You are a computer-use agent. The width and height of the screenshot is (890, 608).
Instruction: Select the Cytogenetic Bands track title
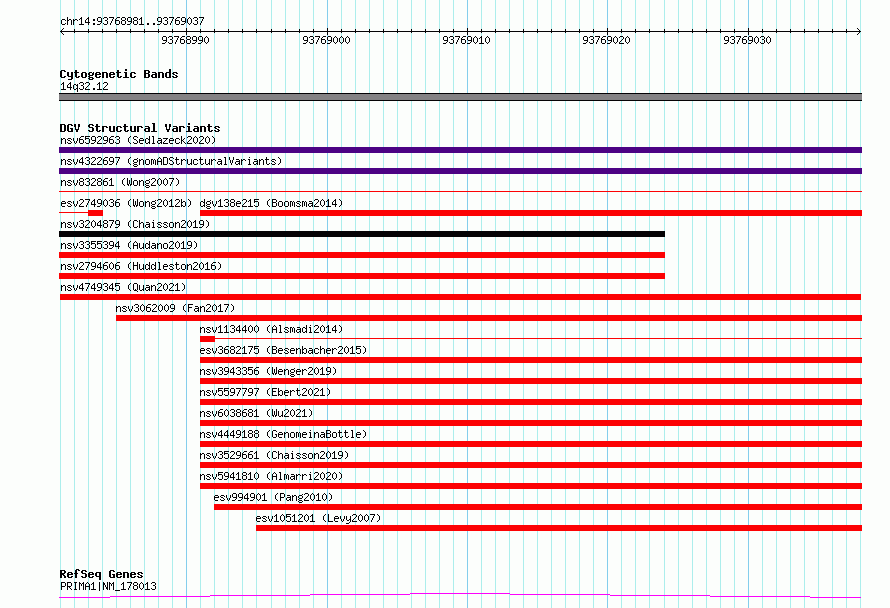point(119,74)
